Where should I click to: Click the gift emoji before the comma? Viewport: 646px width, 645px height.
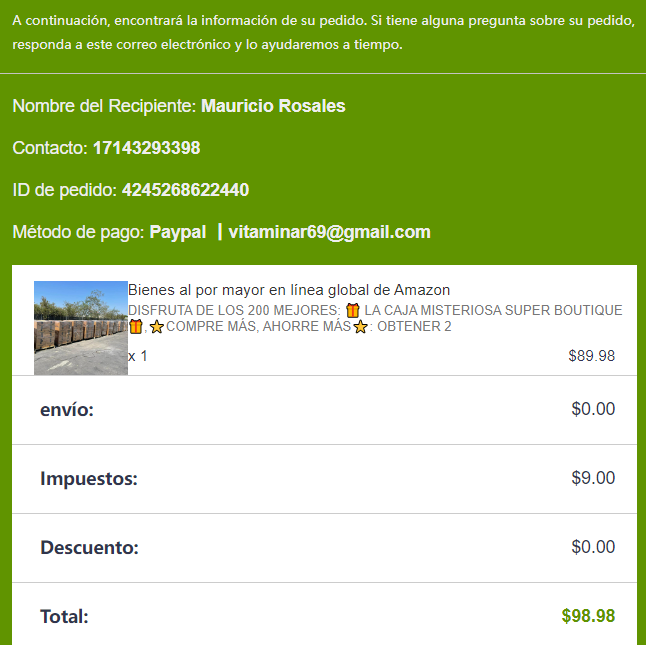136,327
